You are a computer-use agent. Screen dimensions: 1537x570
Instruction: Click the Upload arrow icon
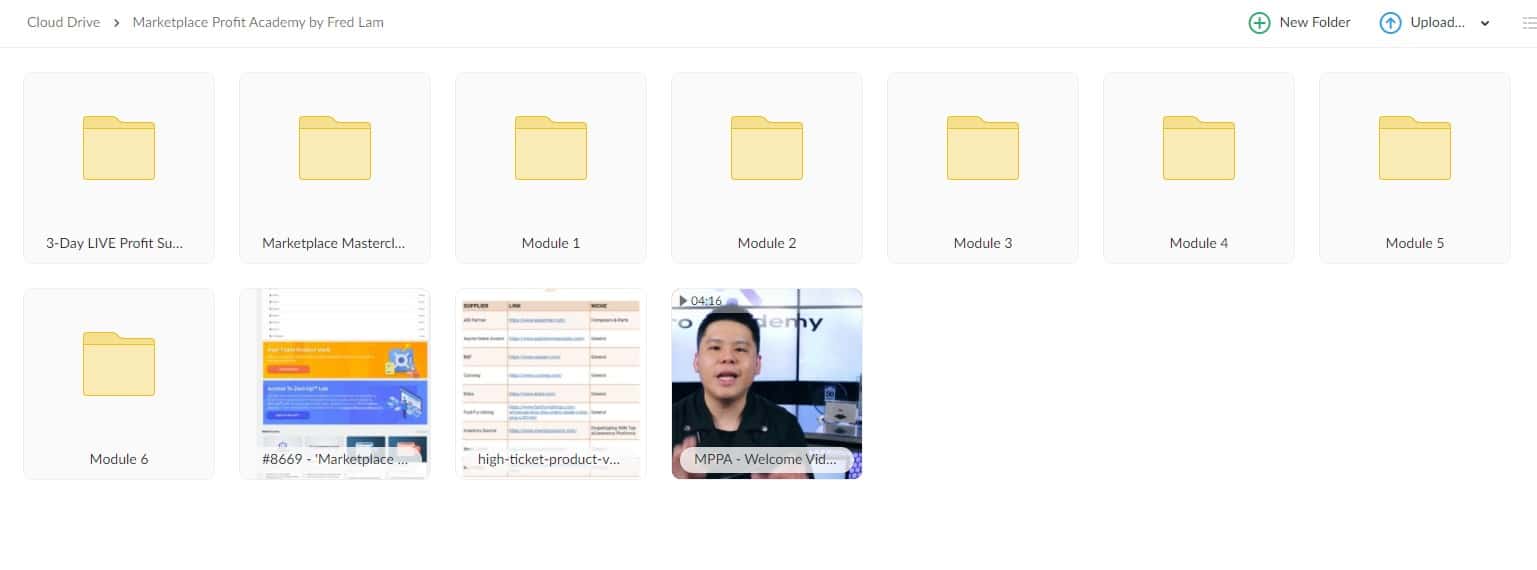click(1390, 23)
